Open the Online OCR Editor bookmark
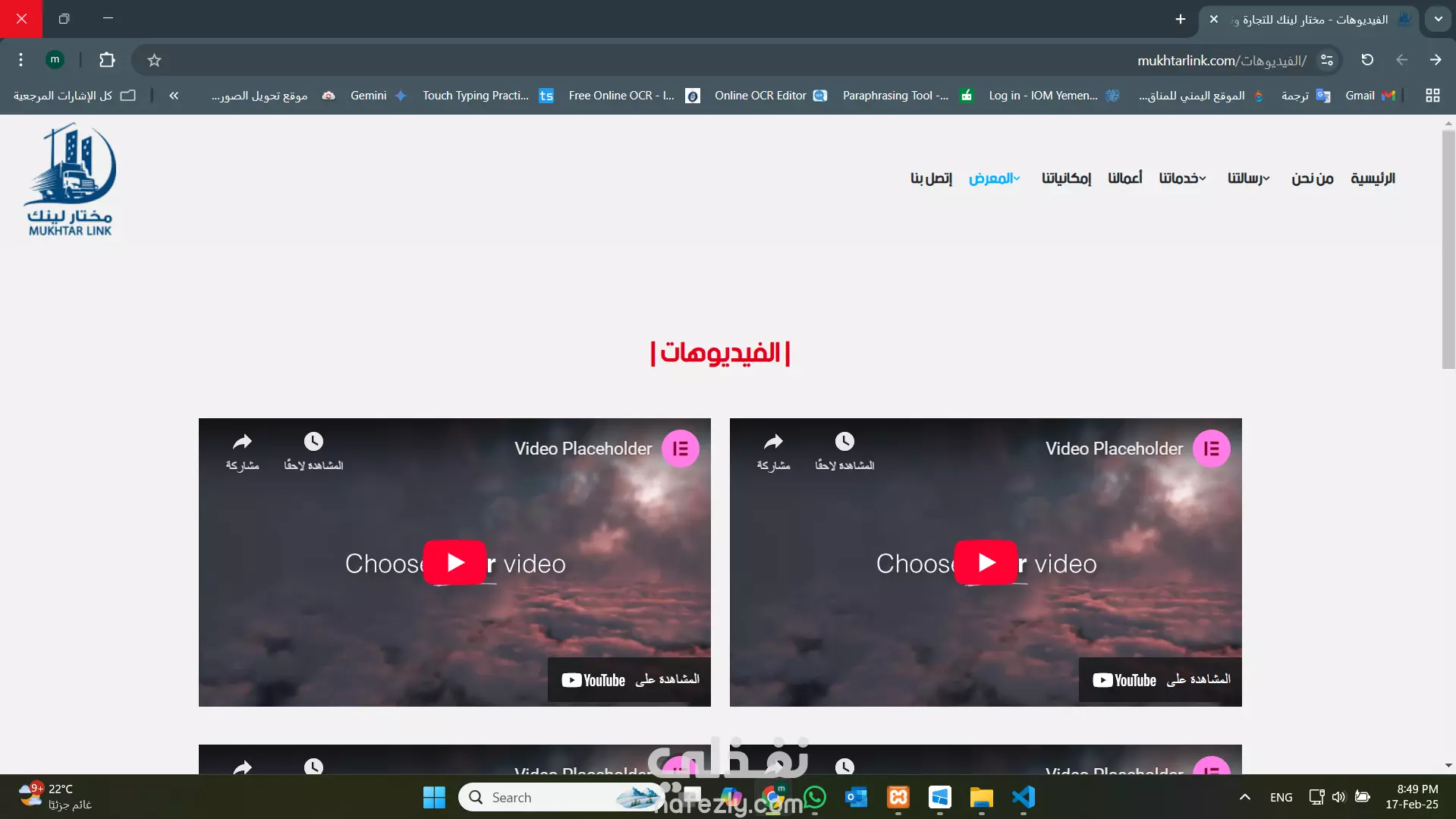This screenshot has width=1456, height=819. [x=770, y=96]
